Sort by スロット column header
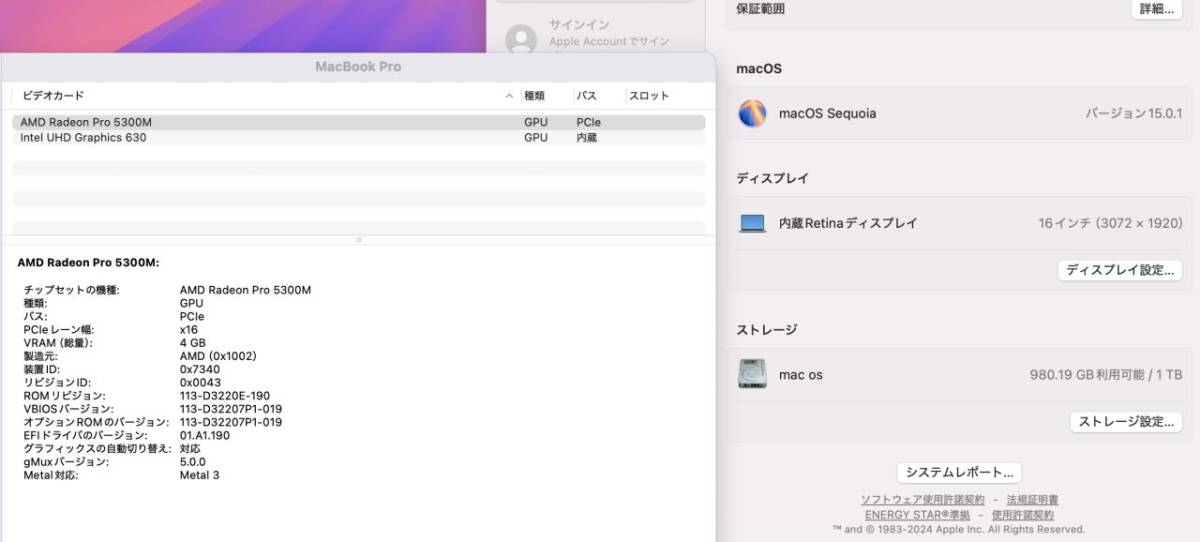The image size is (1200, 542). [x=649, y=96]
